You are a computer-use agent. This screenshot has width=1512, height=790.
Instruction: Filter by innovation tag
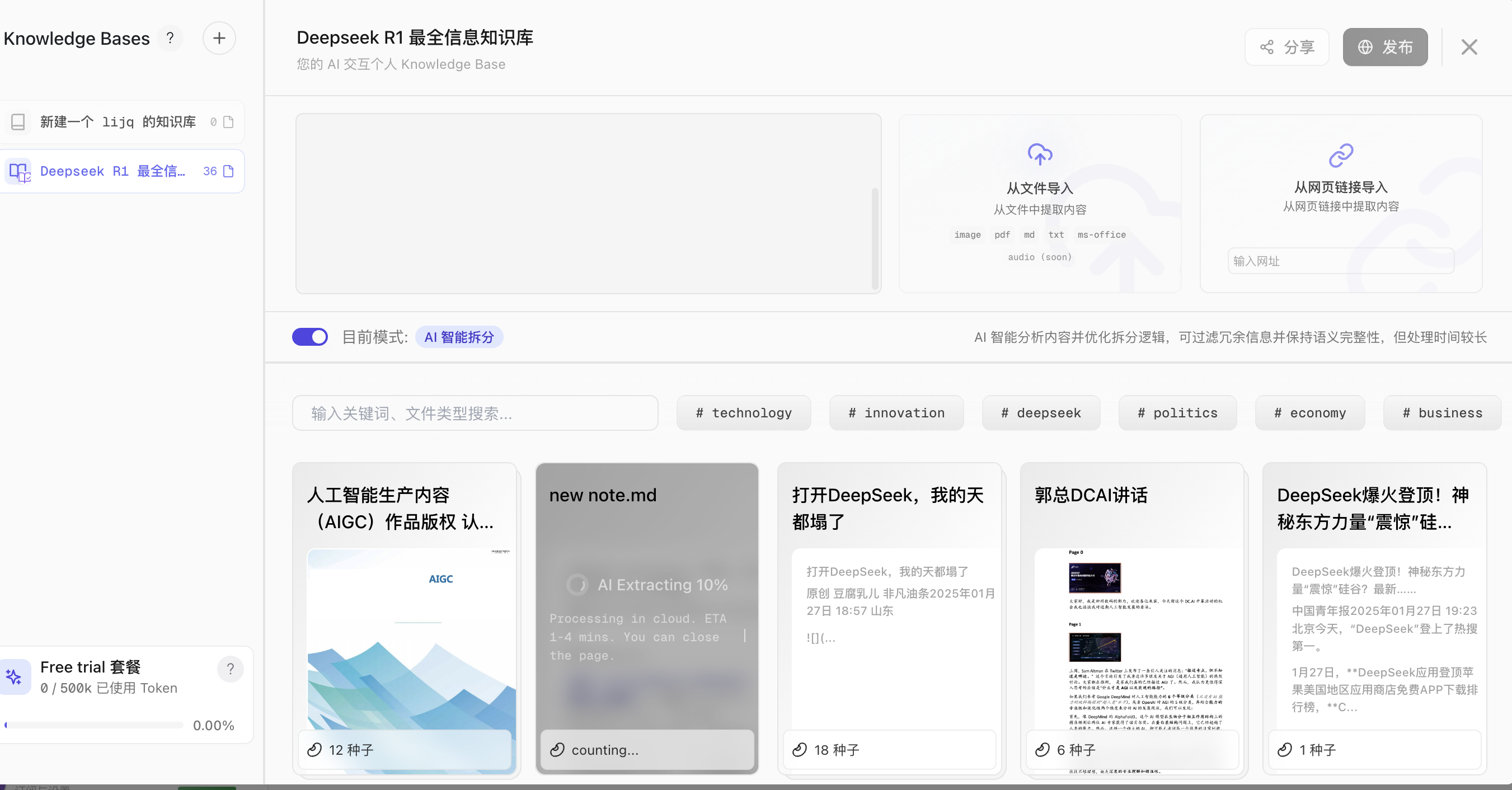(896, 413)
